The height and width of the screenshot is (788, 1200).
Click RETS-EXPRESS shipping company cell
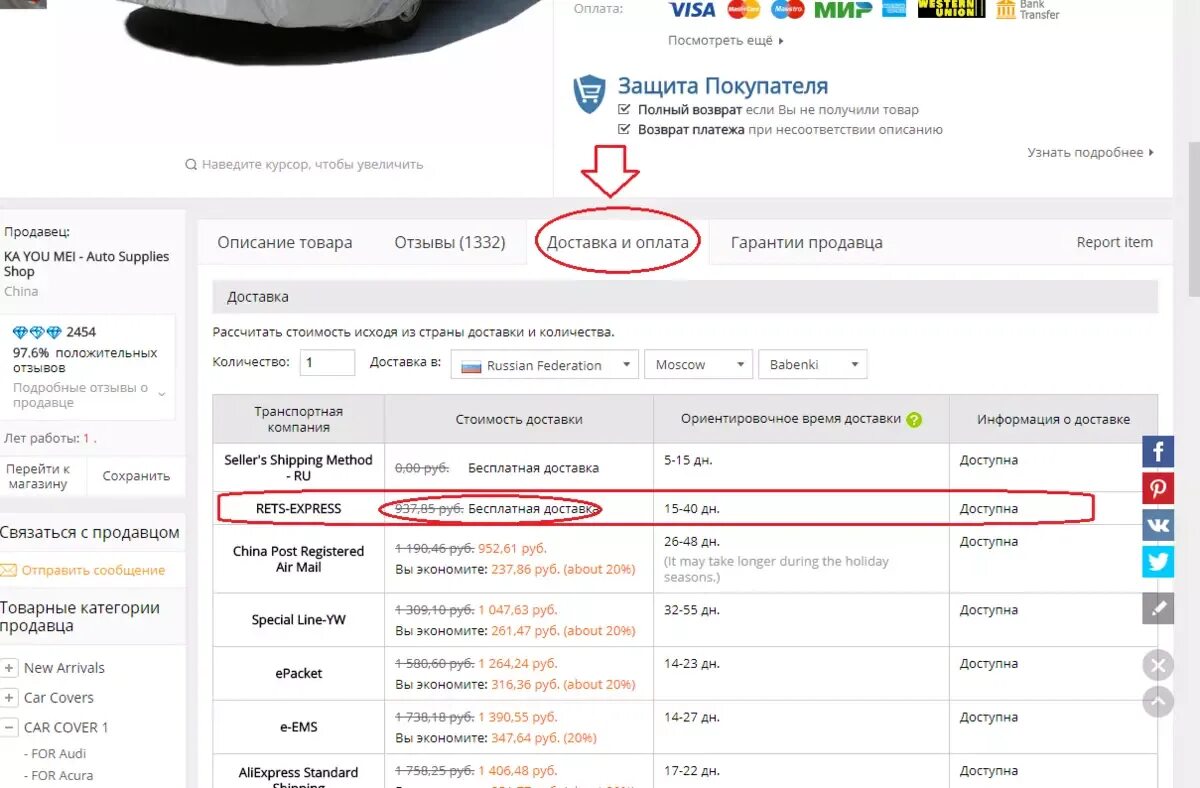(299, 509)
